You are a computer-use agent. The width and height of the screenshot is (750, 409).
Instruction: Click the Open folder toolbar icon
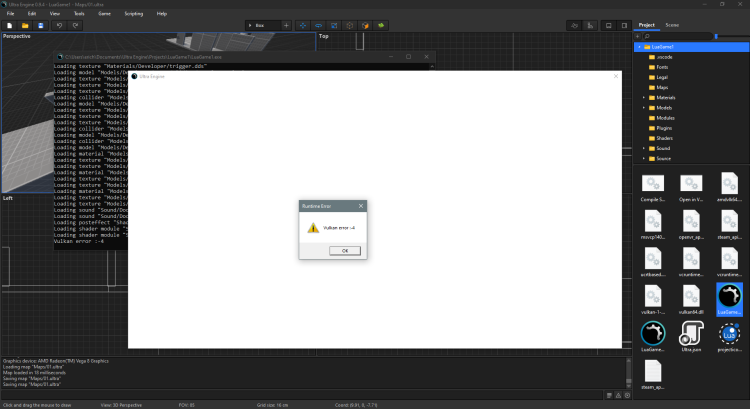(x=25, y=25)
